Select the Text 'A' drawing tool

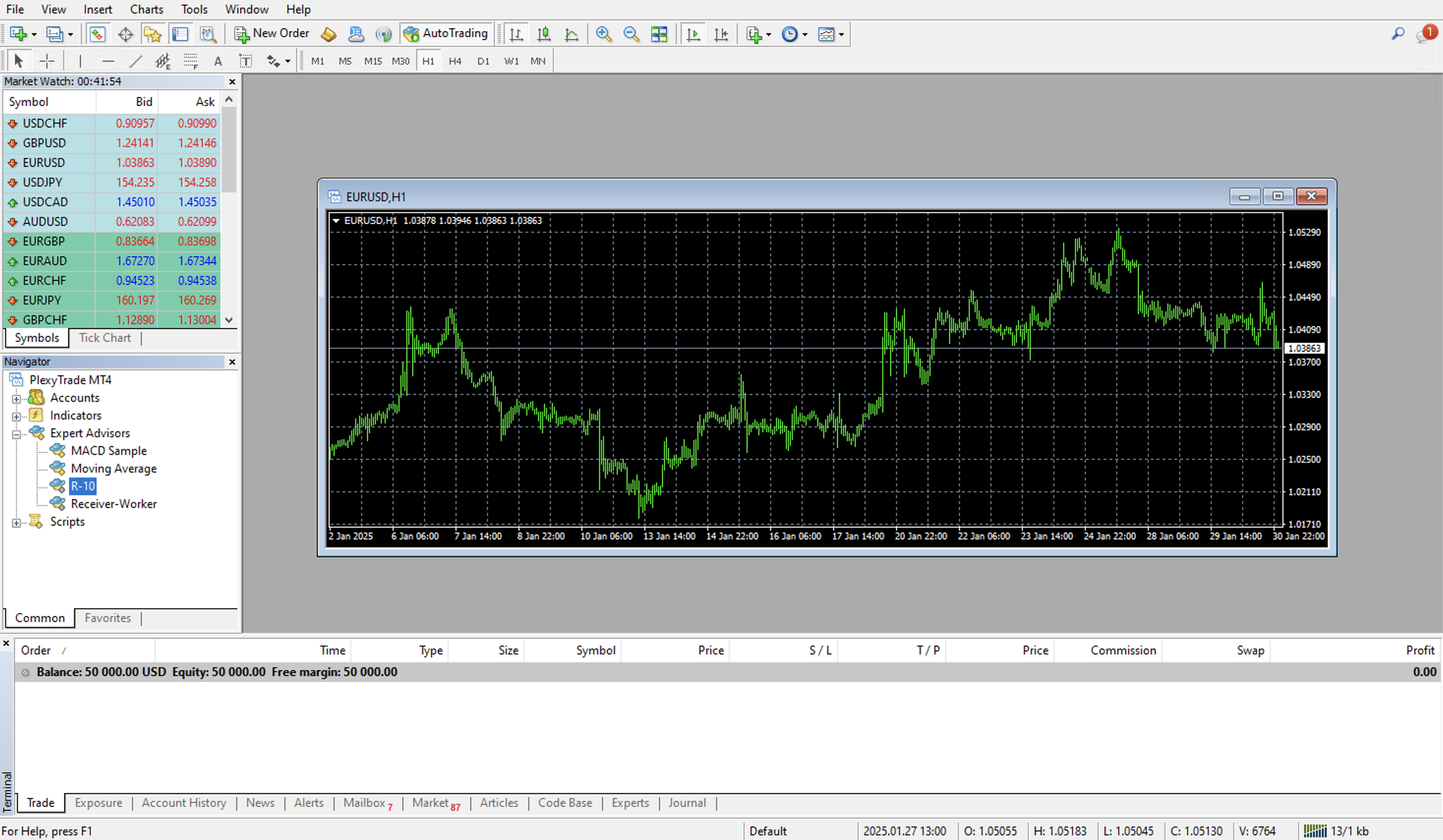(218, 61)
